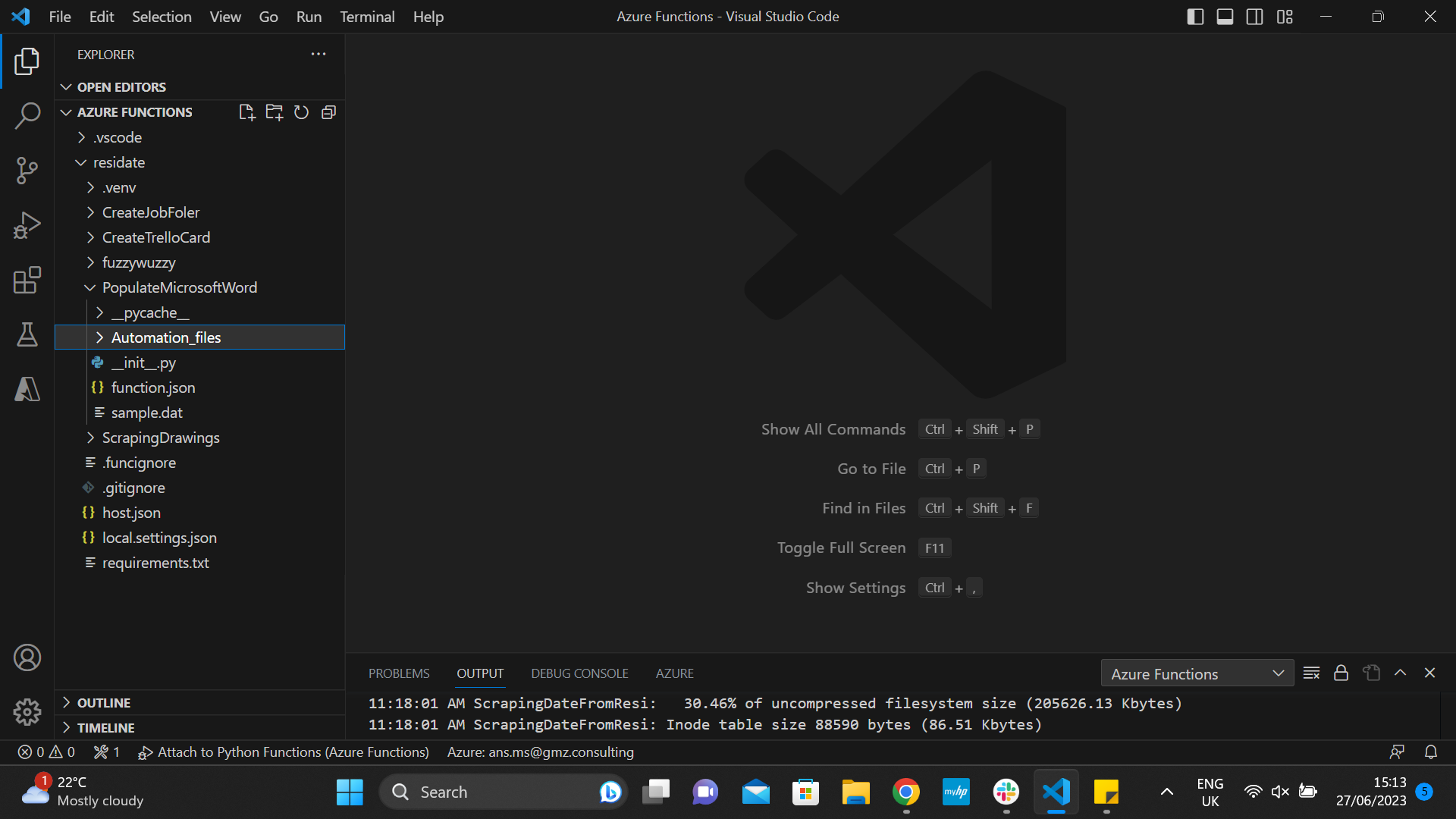Click Attach to Python Functions debug launcher
This screenshot has width=1456, height=819.
coord(284,752)
